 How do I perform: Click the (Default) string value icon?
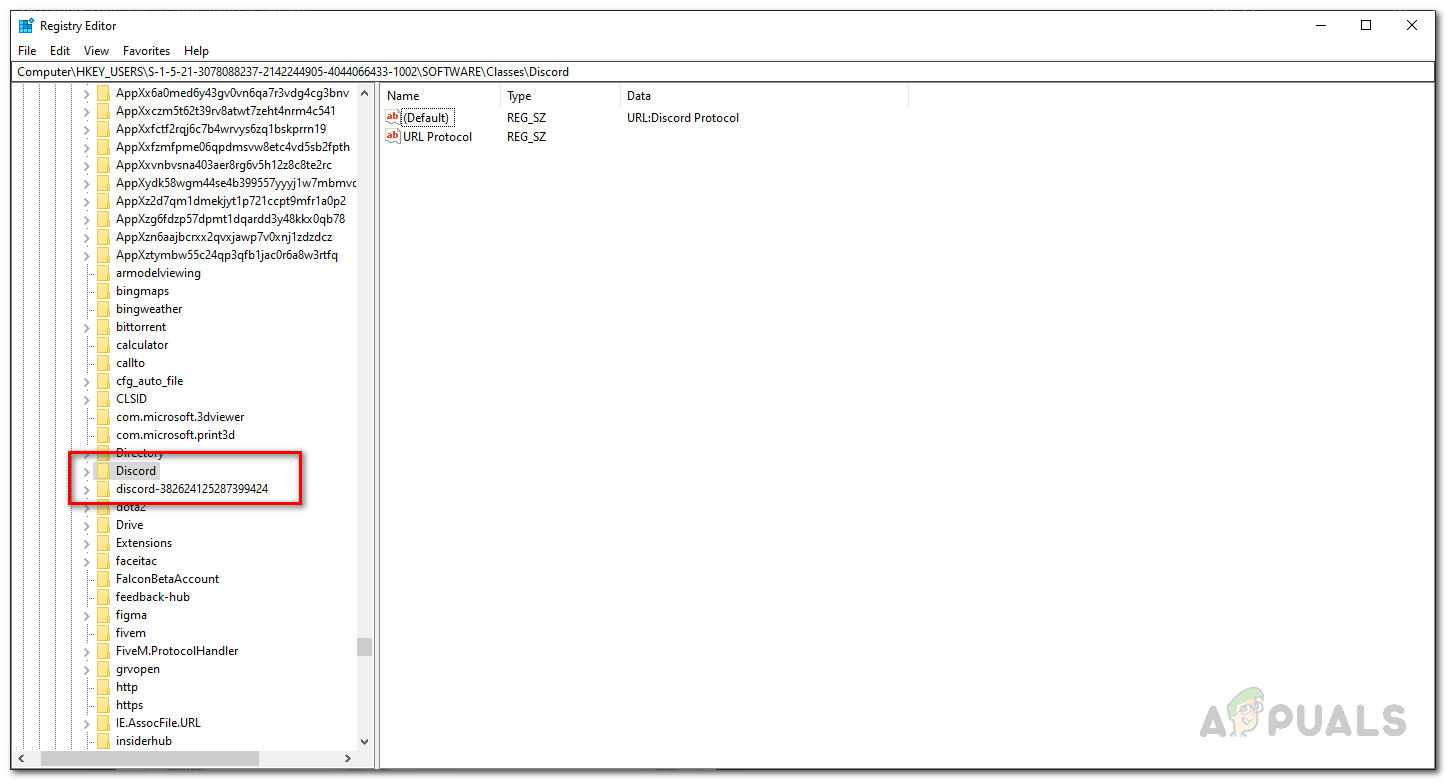pos(393,118)
